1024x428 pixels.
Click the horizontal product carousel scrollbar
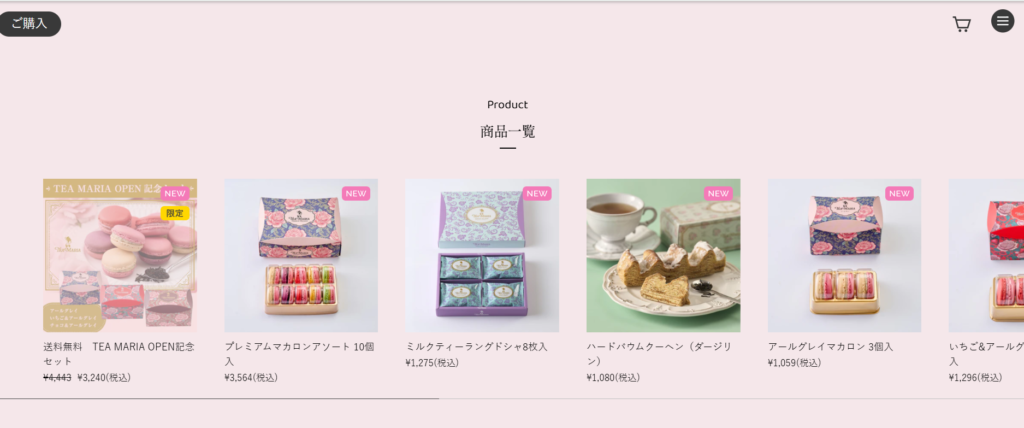[512, 398]
